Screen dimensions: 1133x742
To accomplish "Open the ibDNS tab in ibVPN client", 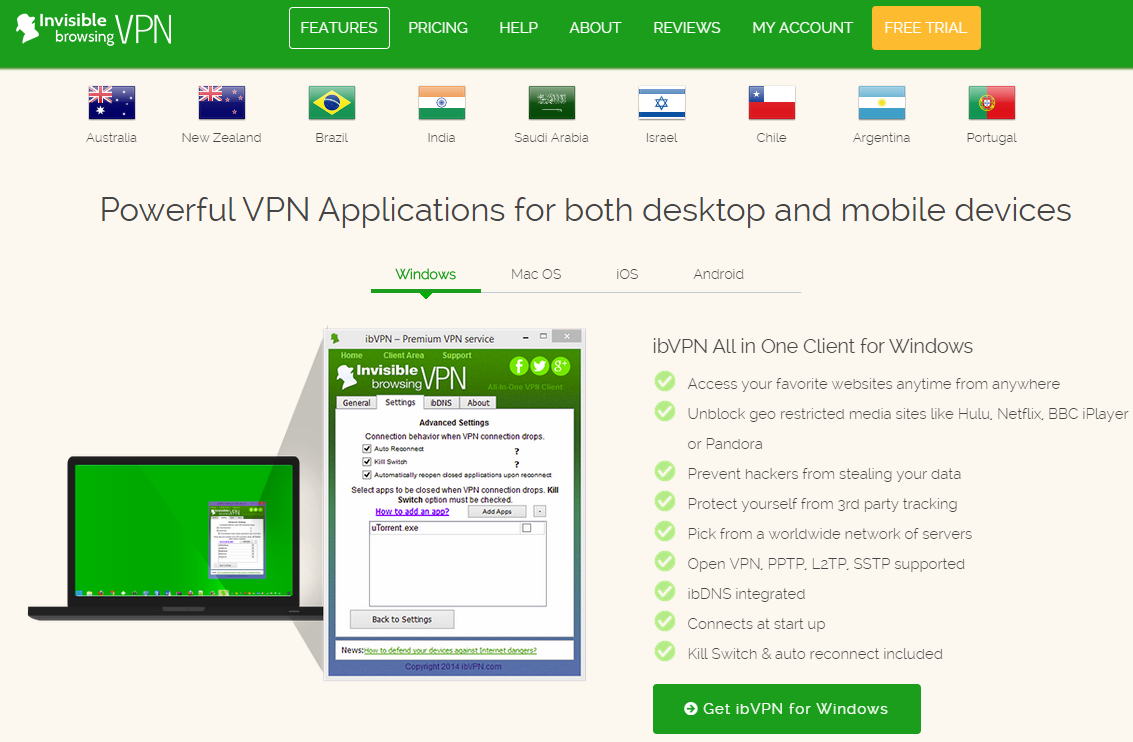I will coord(441,403).
